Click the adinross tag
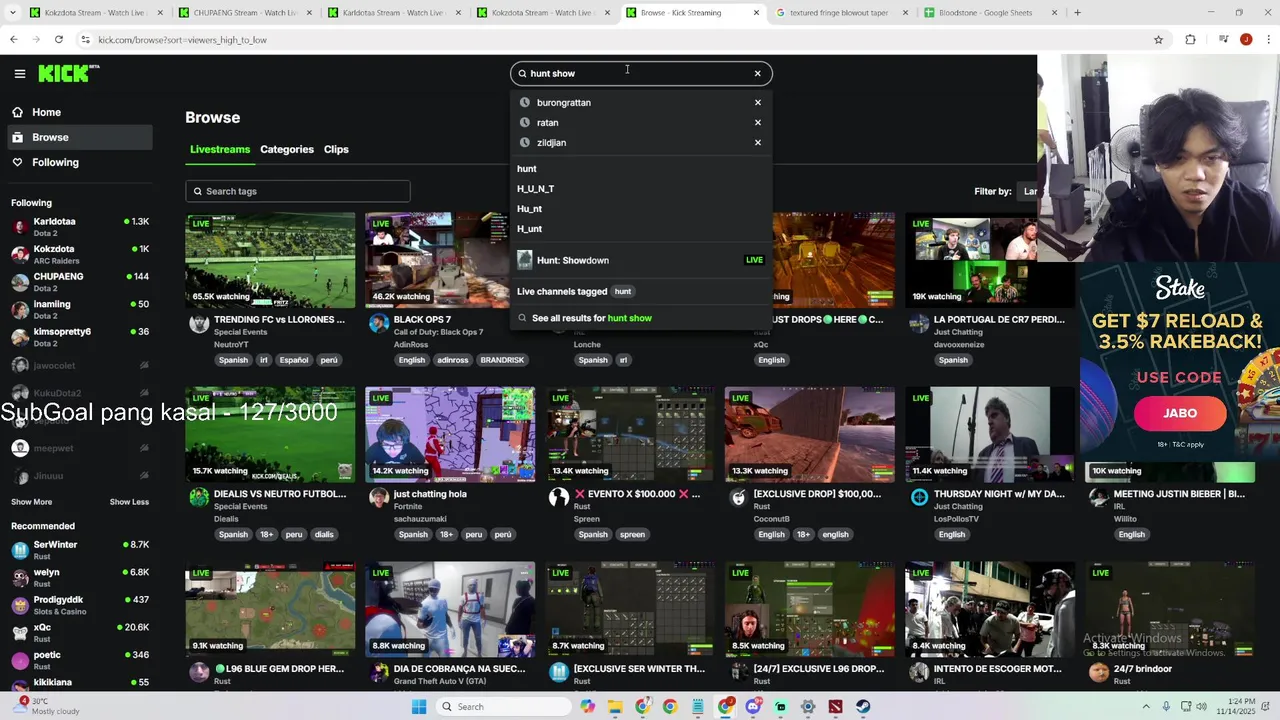Screen dimensions: 1280x720 tap(452, 360)
